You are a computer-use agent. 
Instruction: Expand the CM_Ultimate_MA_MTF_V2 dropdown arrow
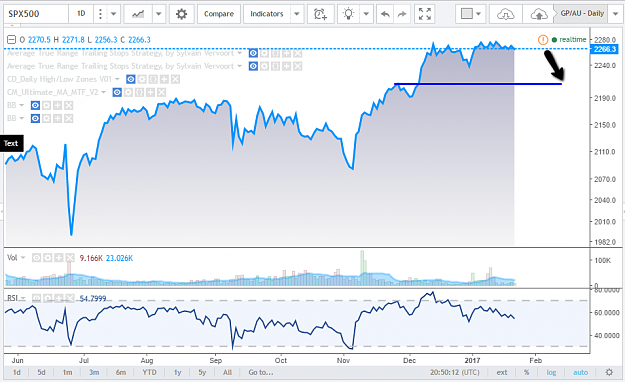104,93
